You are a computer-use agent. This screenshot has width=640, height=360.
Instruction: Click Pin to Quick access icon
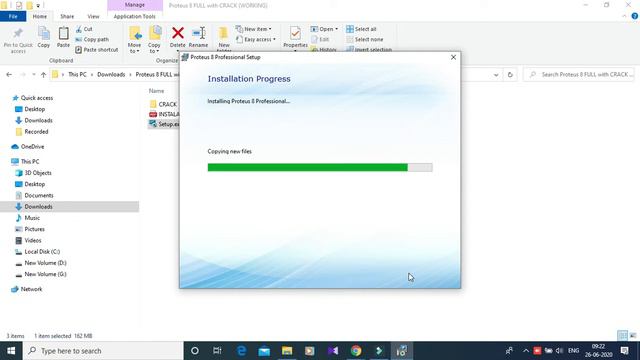(18, 33)
